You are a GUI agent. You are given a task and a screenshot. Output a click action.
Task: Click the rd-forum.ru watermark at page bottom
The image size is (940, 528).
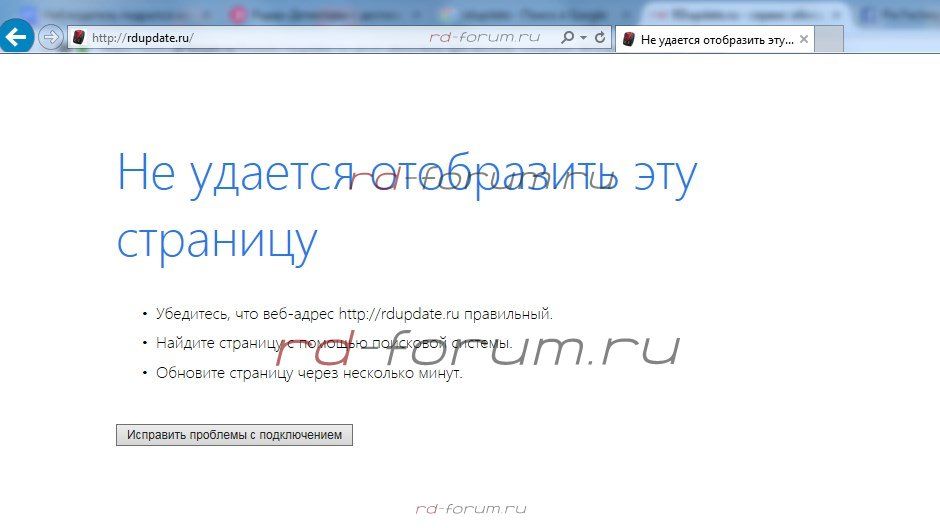pyautogui.click(x=470, y=508)
